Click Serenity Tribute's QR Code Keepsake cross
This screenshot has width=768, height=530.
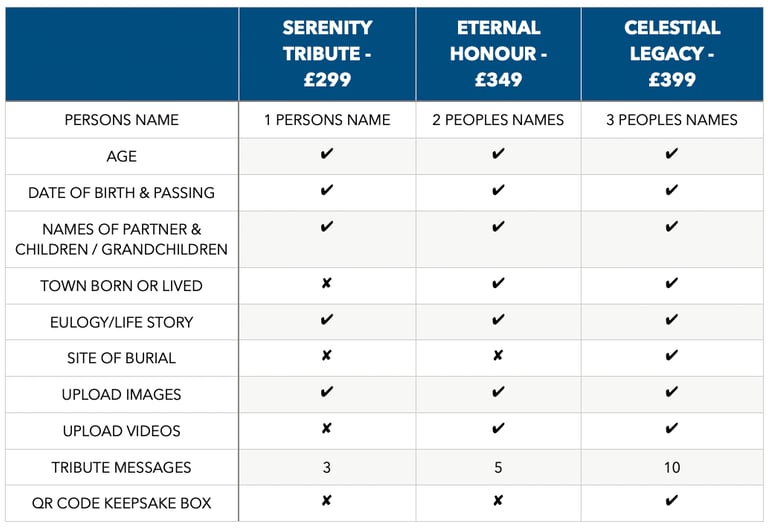point(327,501)
